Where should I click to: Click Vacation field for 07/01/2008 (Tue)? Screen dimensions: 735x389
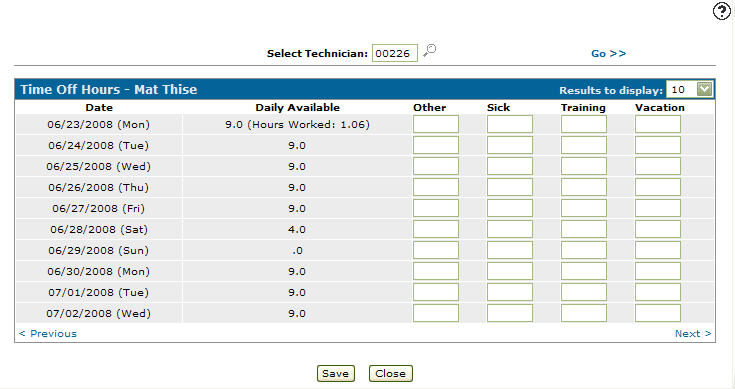[658, 292]
